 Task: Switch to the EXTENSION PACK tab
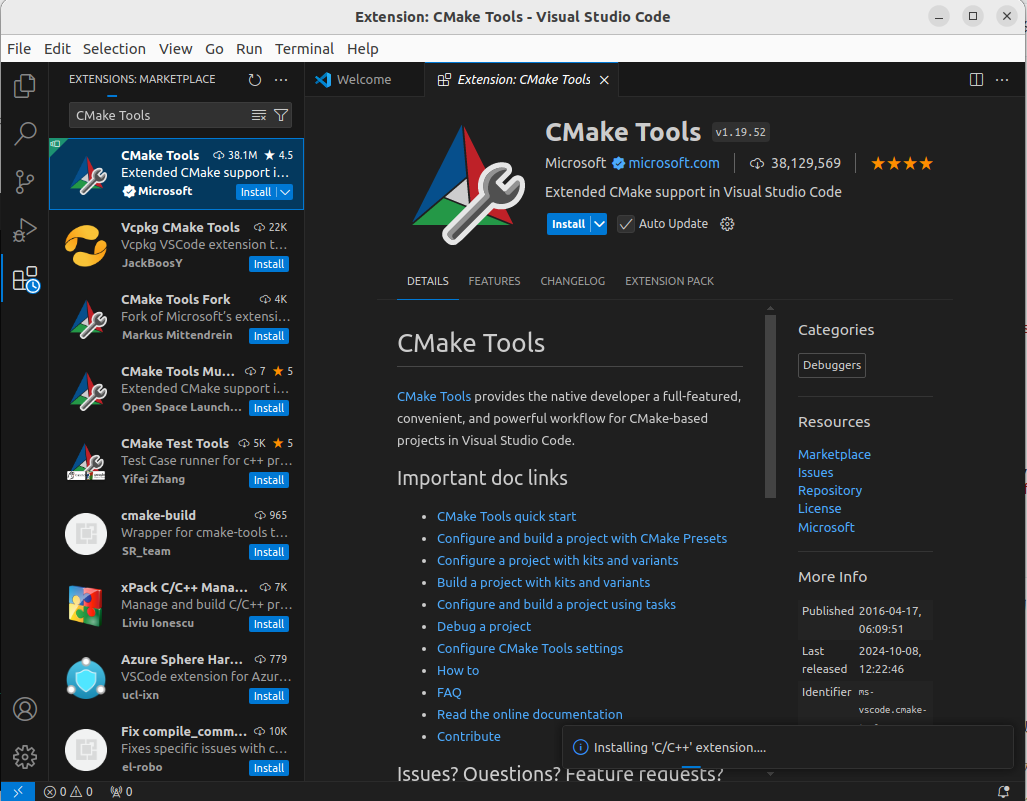669,281
